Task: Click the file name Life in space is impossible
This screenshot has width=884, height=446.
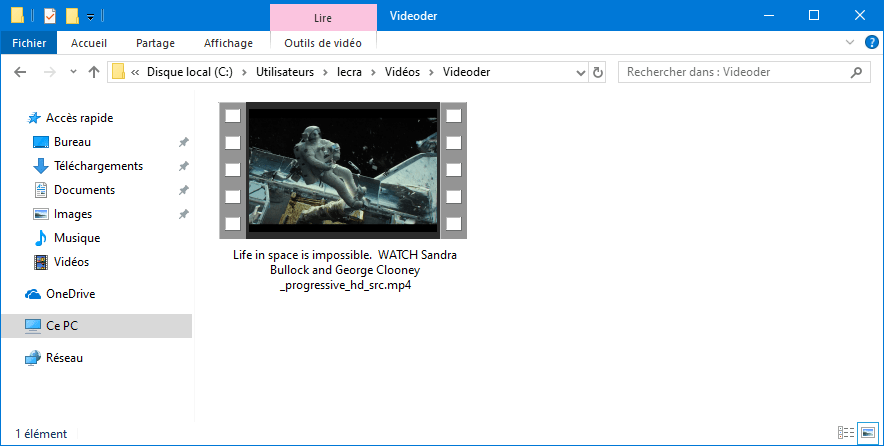Action: [344, 270]
